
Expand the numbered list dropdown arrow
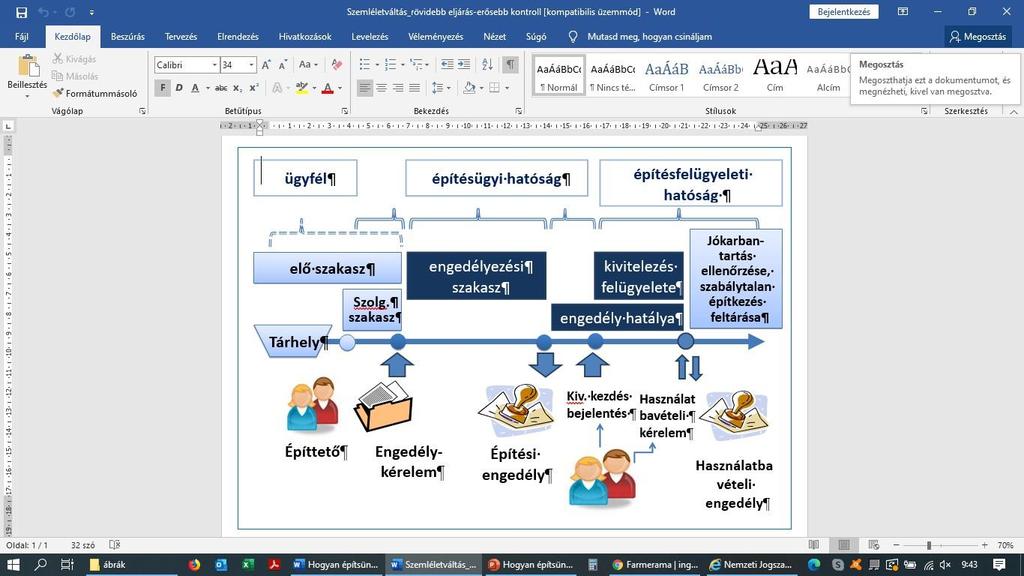click(402, 65)
